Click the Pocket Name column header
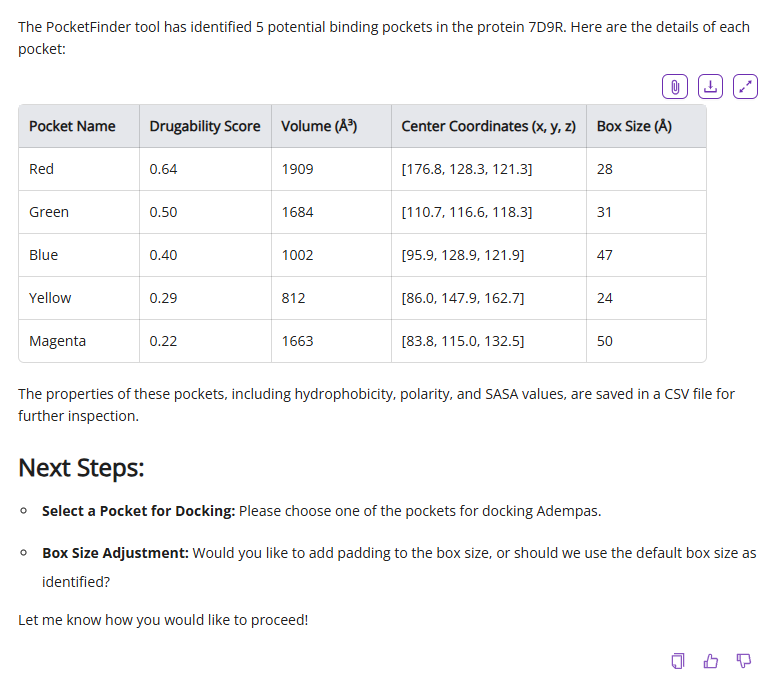This screenshot has height=677, width=765. pos(72,126)
